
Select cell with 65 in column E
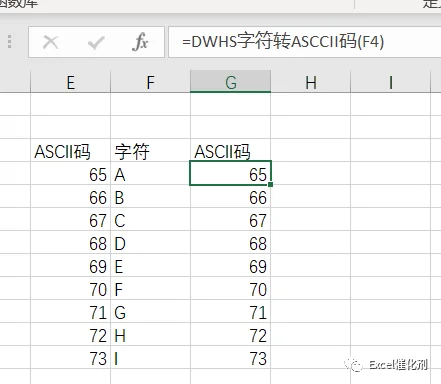(70, 173)
